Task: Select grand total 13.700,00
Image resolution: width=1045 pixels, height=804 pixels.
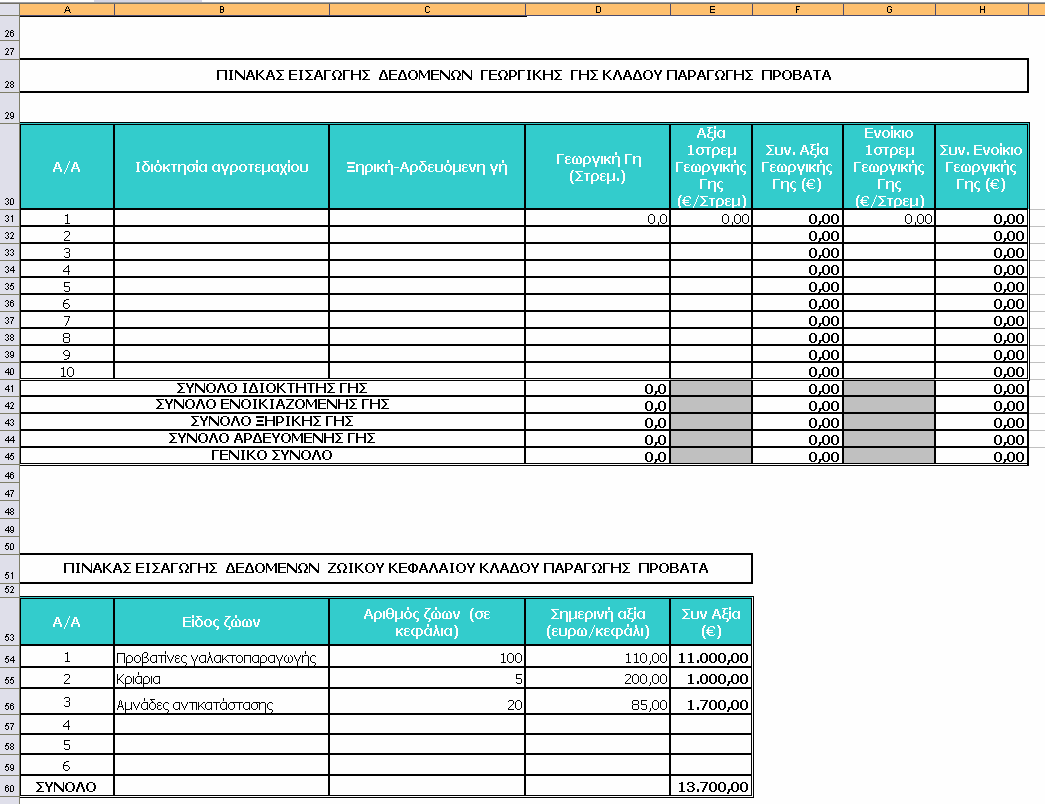Action: (711, 786)
